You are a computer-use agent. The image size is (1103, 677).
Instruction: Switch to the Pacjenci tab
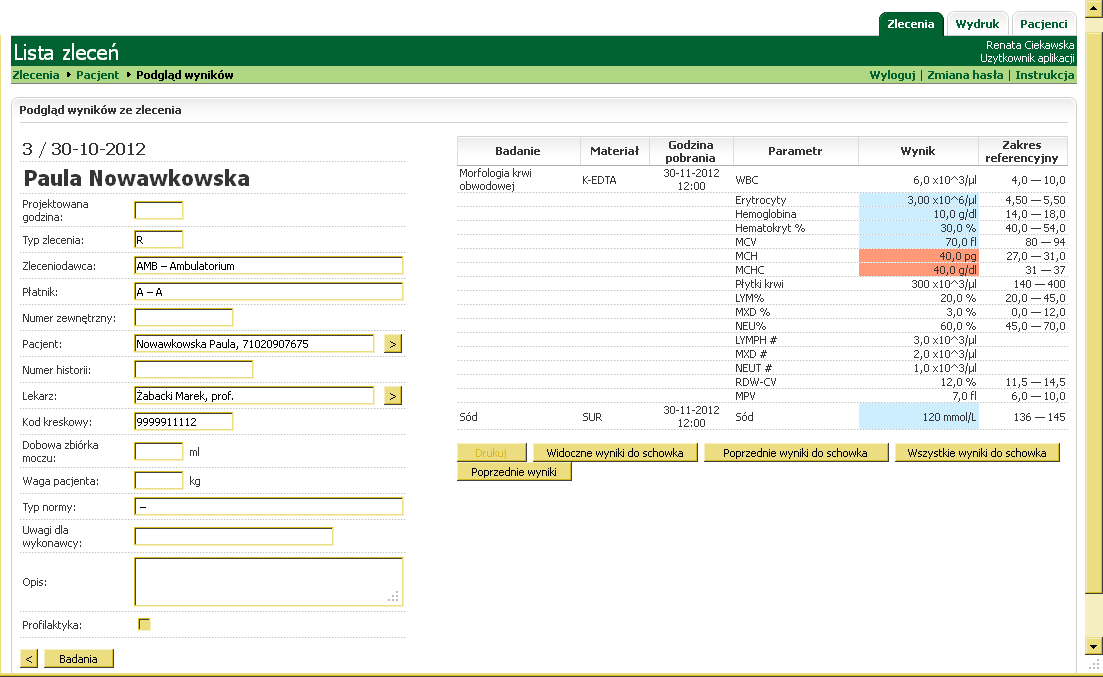click(1043, 24)
